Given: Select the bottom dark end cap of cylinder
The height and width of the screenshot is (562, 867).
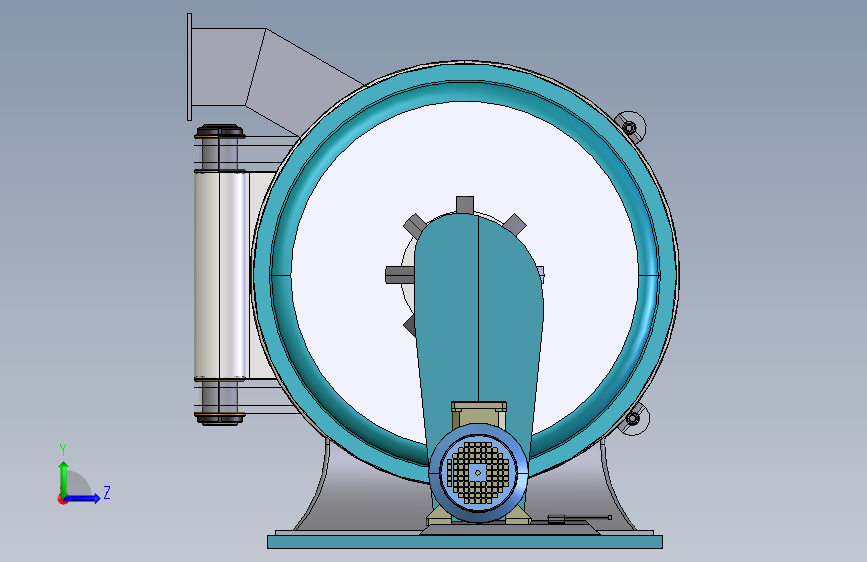Looking at the screenshot, I should [220, 418].
